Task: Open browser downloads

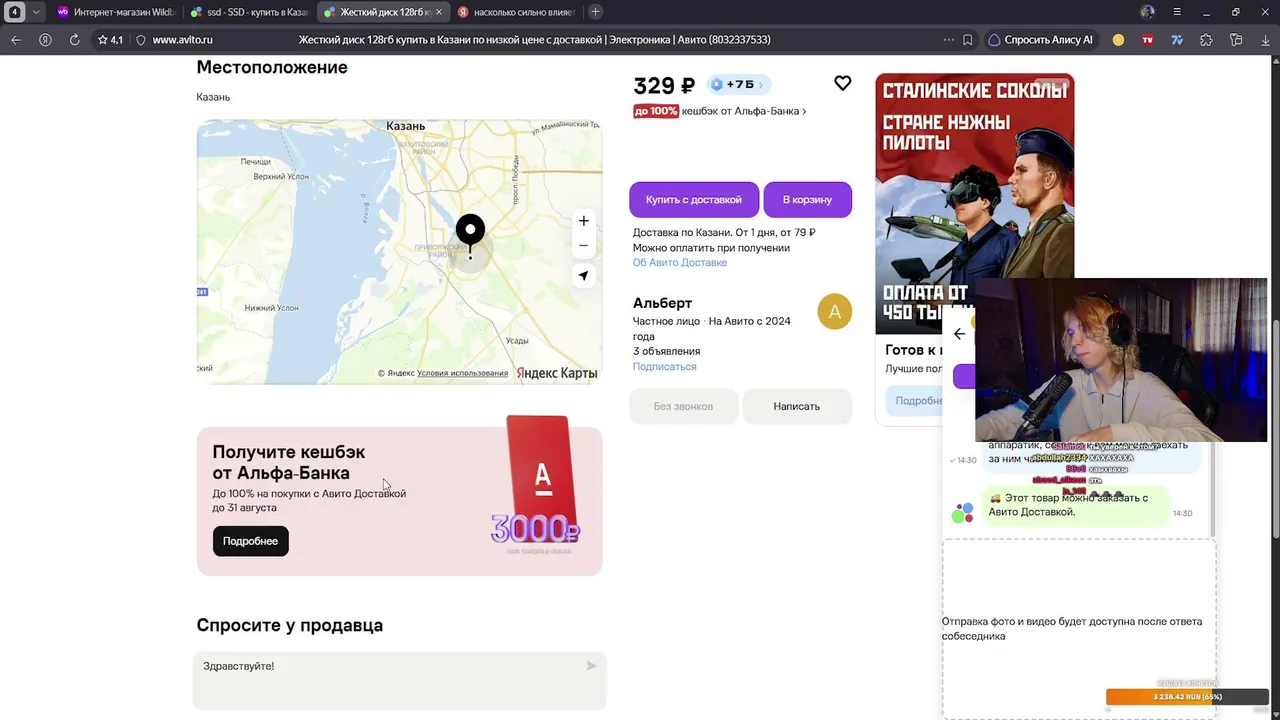Action: pos(1265,40)
